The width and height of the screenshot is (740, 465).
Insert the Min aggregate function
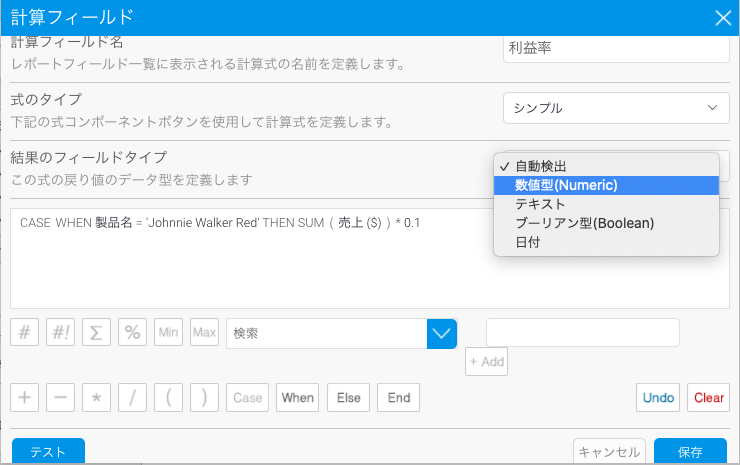click(x=169, y=333)
